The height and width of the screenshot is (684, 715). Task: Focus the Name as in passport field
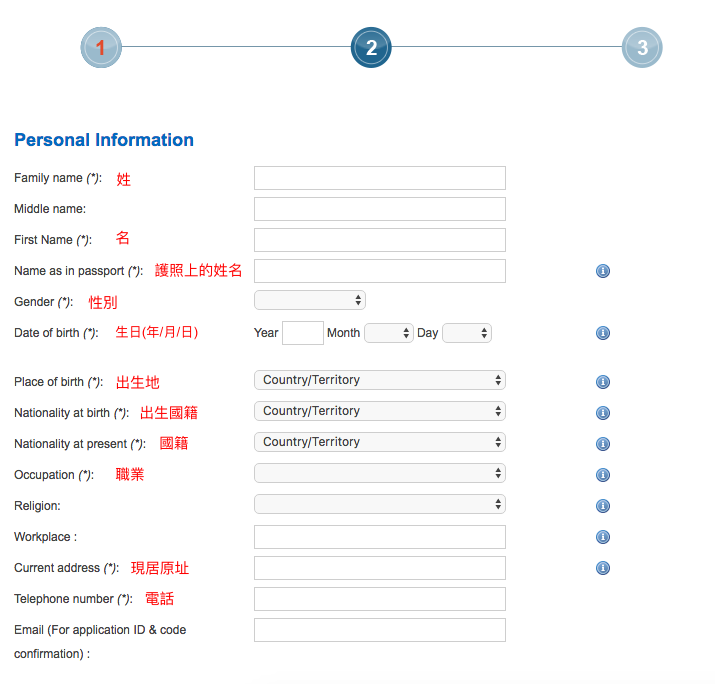[380, 271]
